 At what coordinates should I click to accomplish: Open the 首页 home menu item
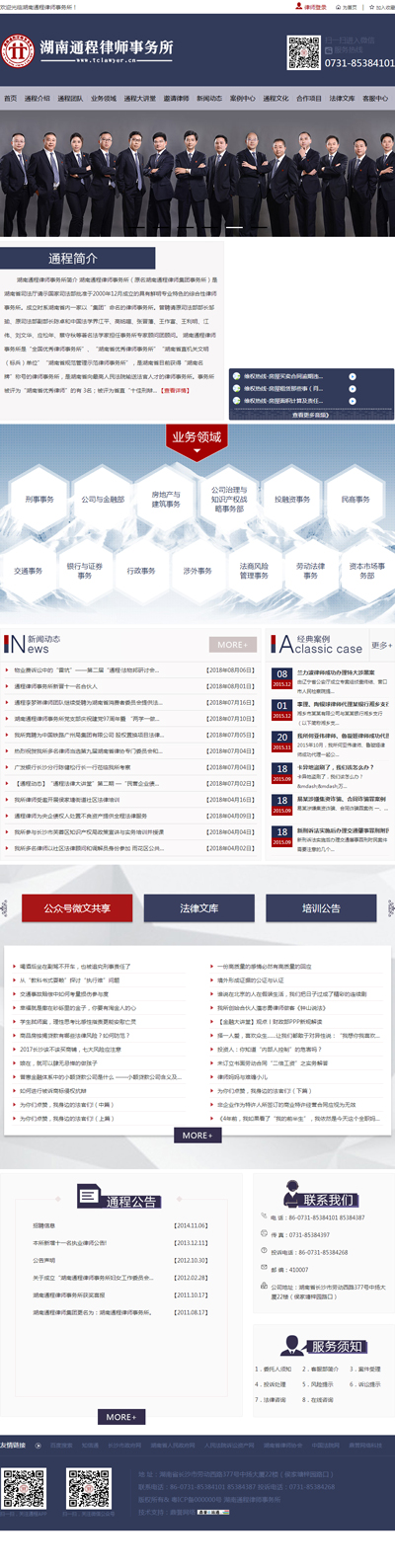[x=10, y=99]
